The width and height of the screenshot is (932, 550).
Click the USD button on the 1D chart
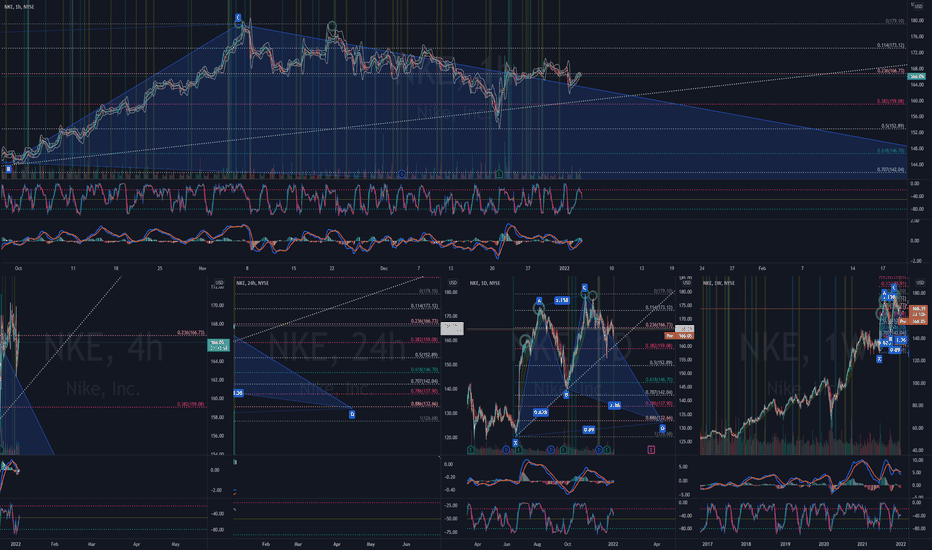(686, 282)
